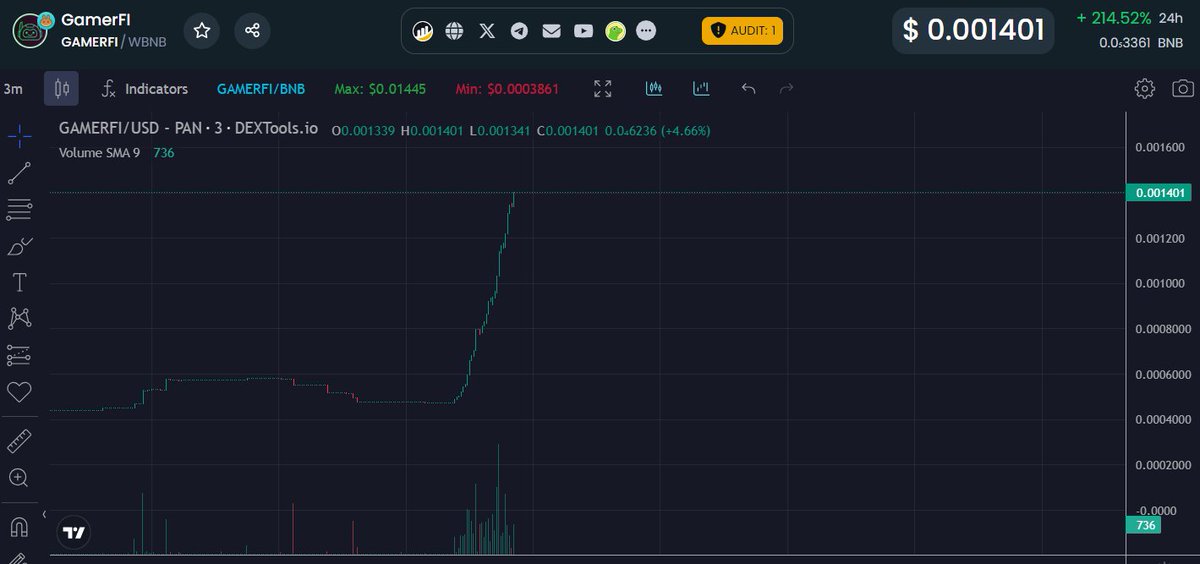1200x564 pixels.
Task: Open the CoinGecko link icon
Action: point(615,31)
